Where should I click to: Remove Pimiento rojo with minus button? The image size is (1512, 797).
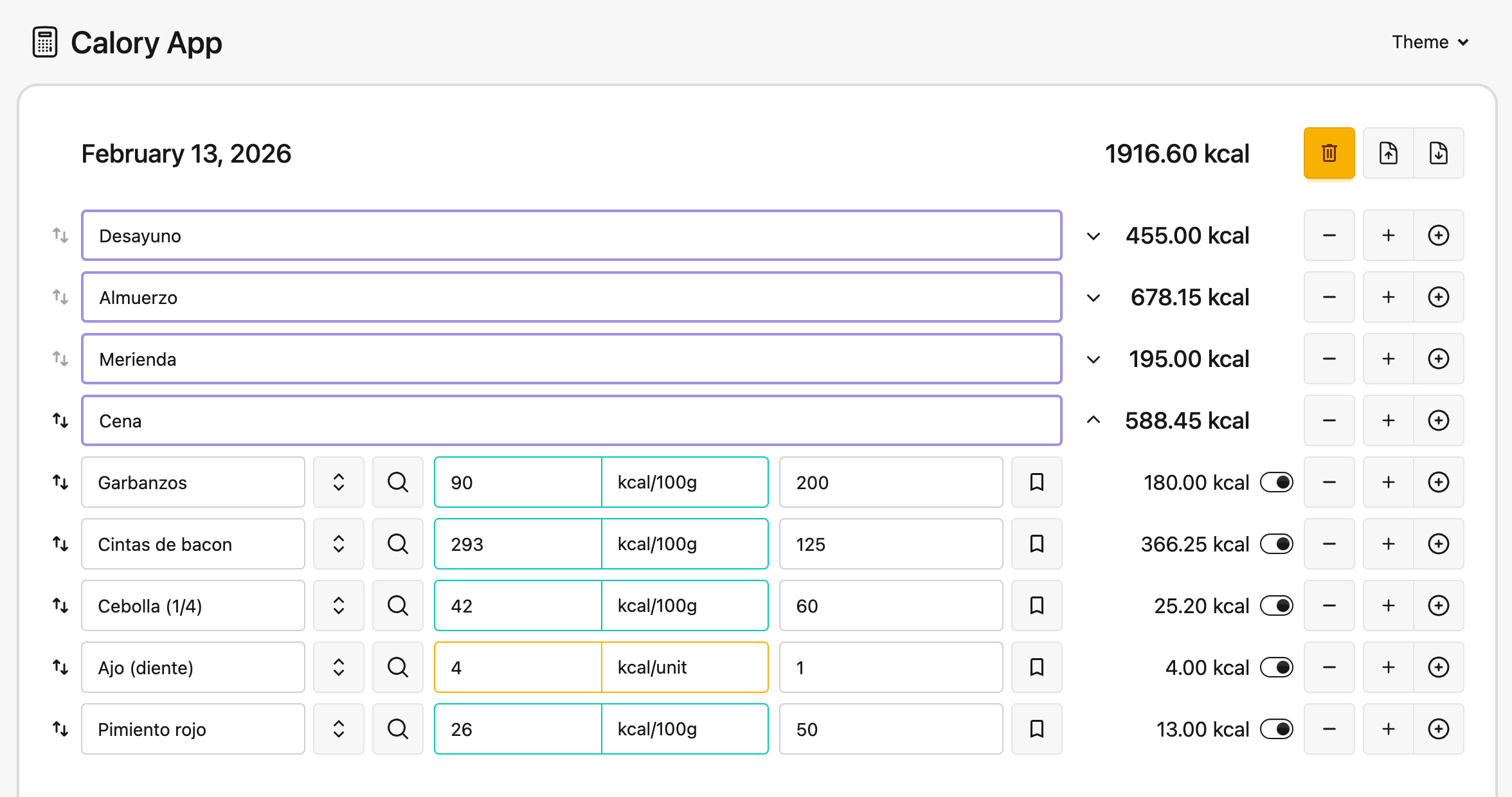point(1329,729)
